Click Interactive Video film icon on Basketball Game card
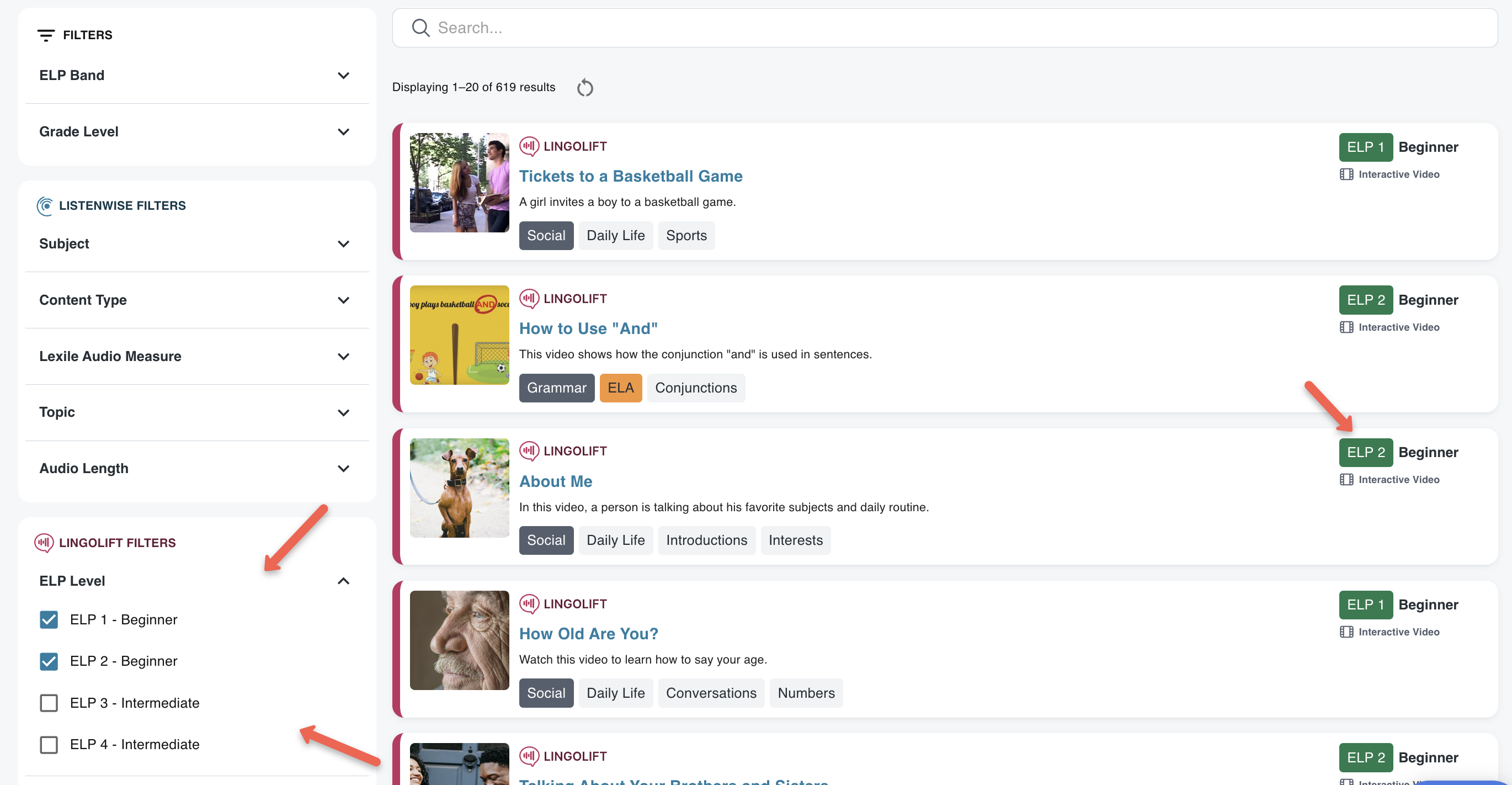1512x785 pixels. 1346,174
